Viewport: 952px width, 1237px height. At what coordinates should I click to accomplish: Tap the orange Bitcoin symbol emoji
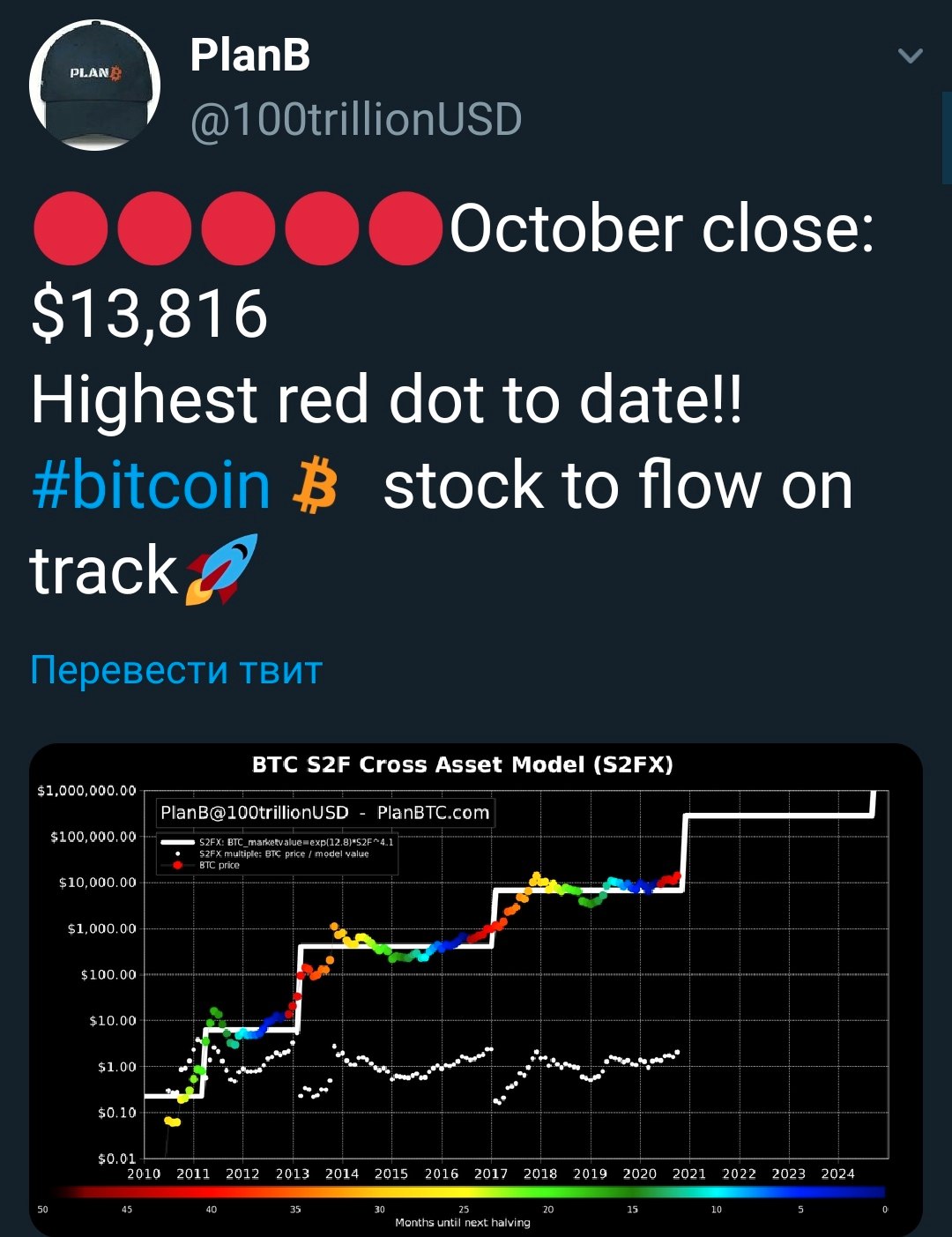point(316,486)
